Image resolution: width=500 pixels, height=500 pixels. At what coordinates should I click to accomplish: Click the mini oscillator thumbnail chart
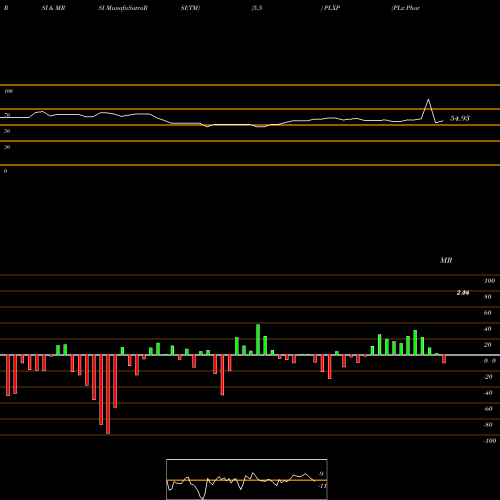tap(247, 479)
